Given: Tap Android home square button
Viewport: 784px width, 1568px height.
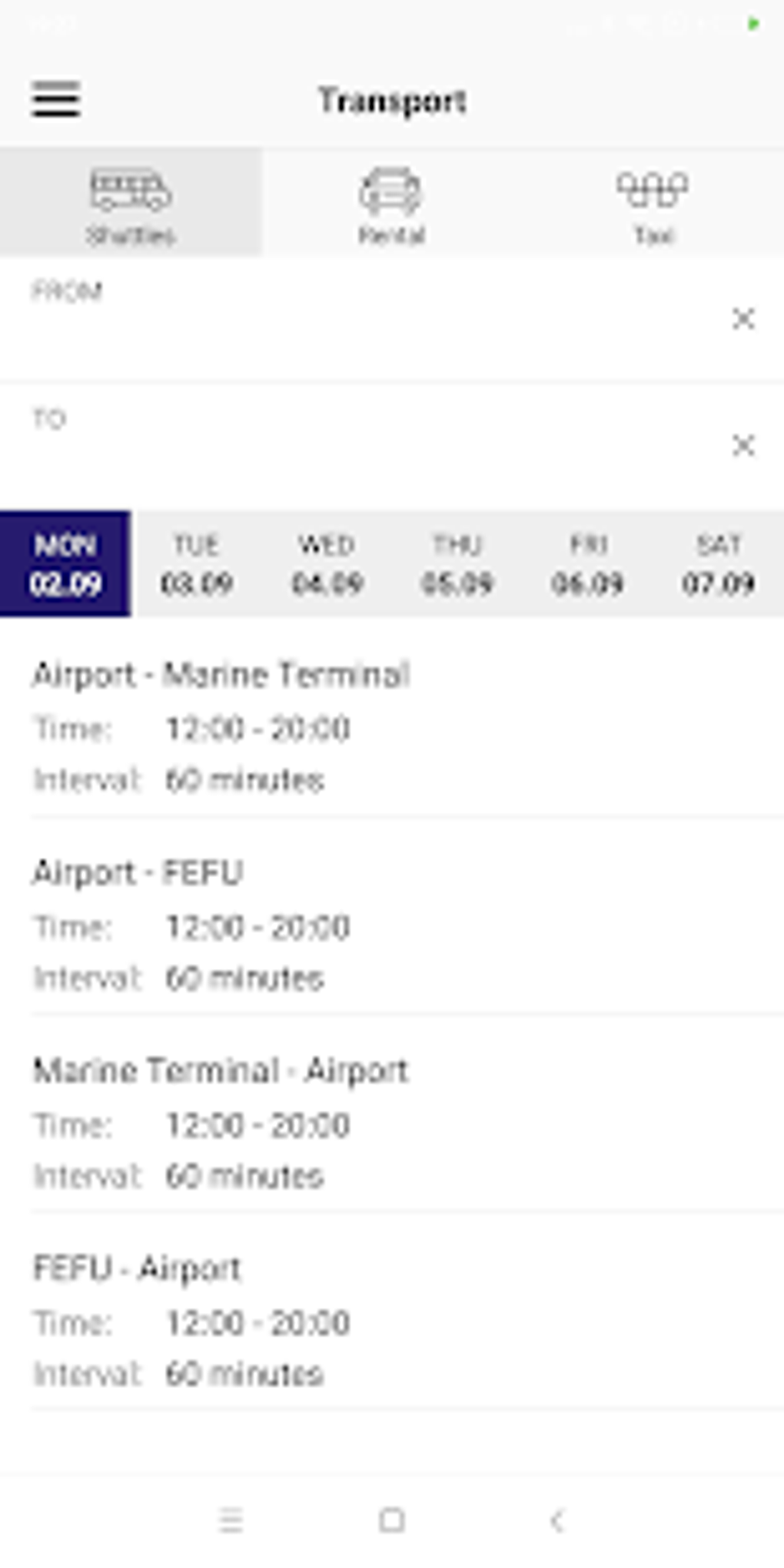Looking at the screenshot, I should point(392,1520).
